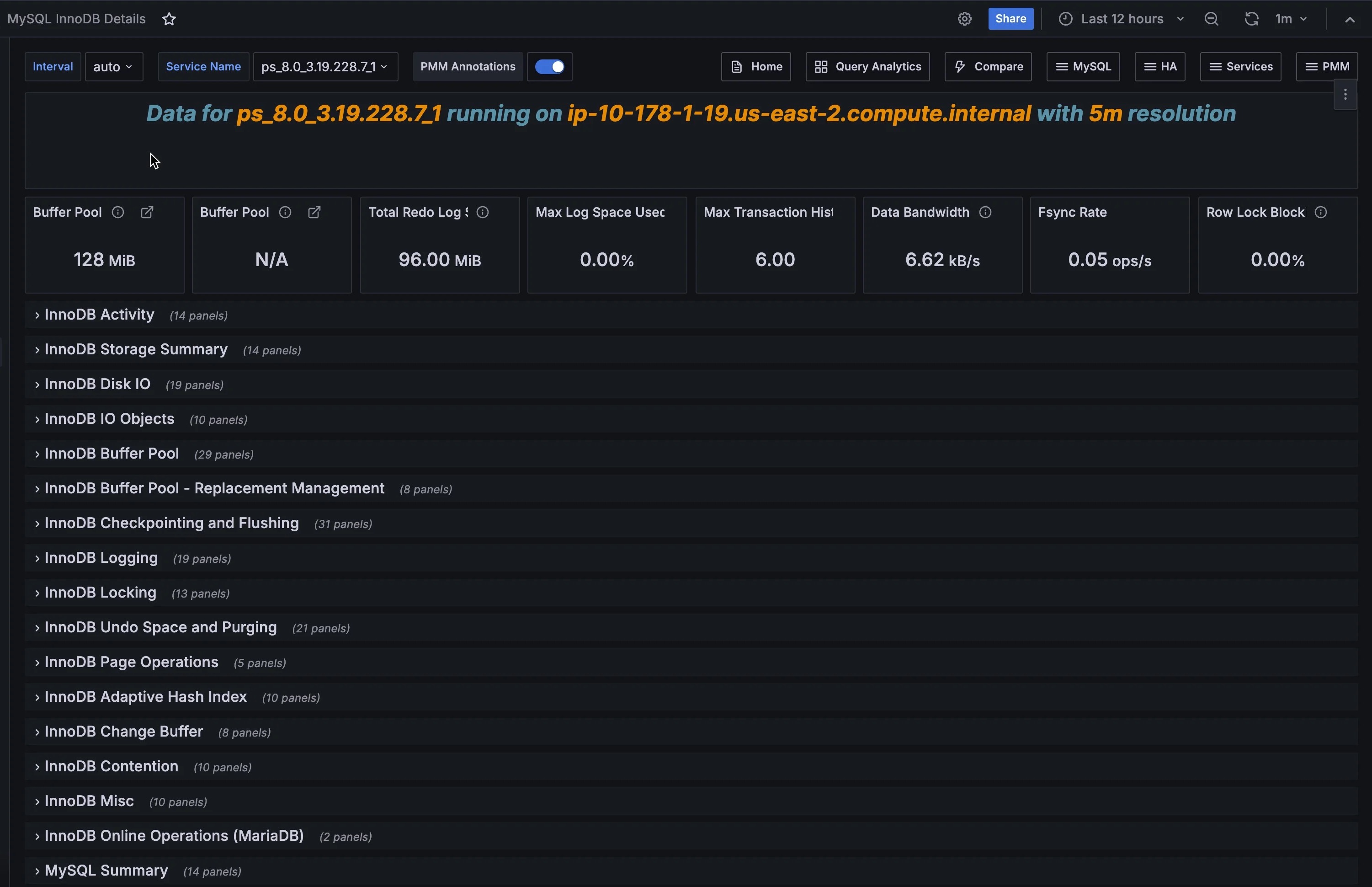This screenshot has height=887, width=1372.
Task: Toggle PMM Annotations switch off
Action: point(549,67)
